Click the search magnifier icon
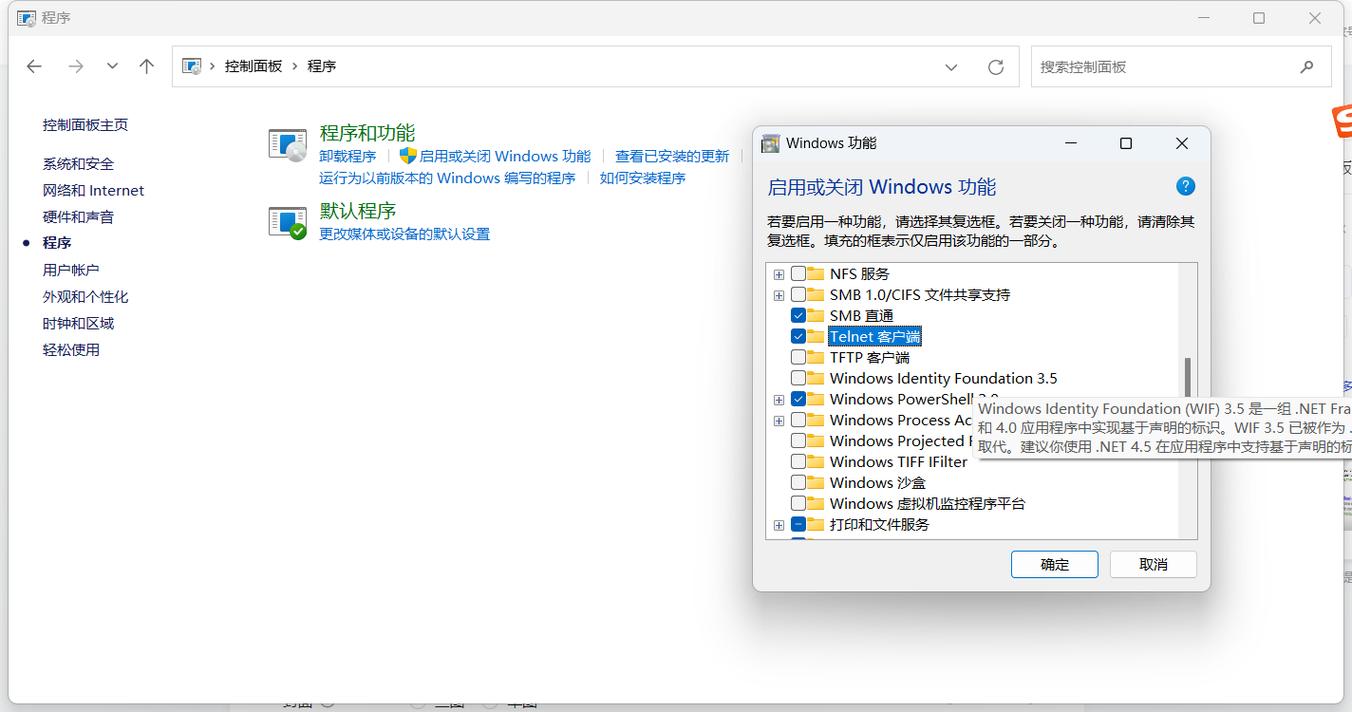 (x=1307, y=67)
